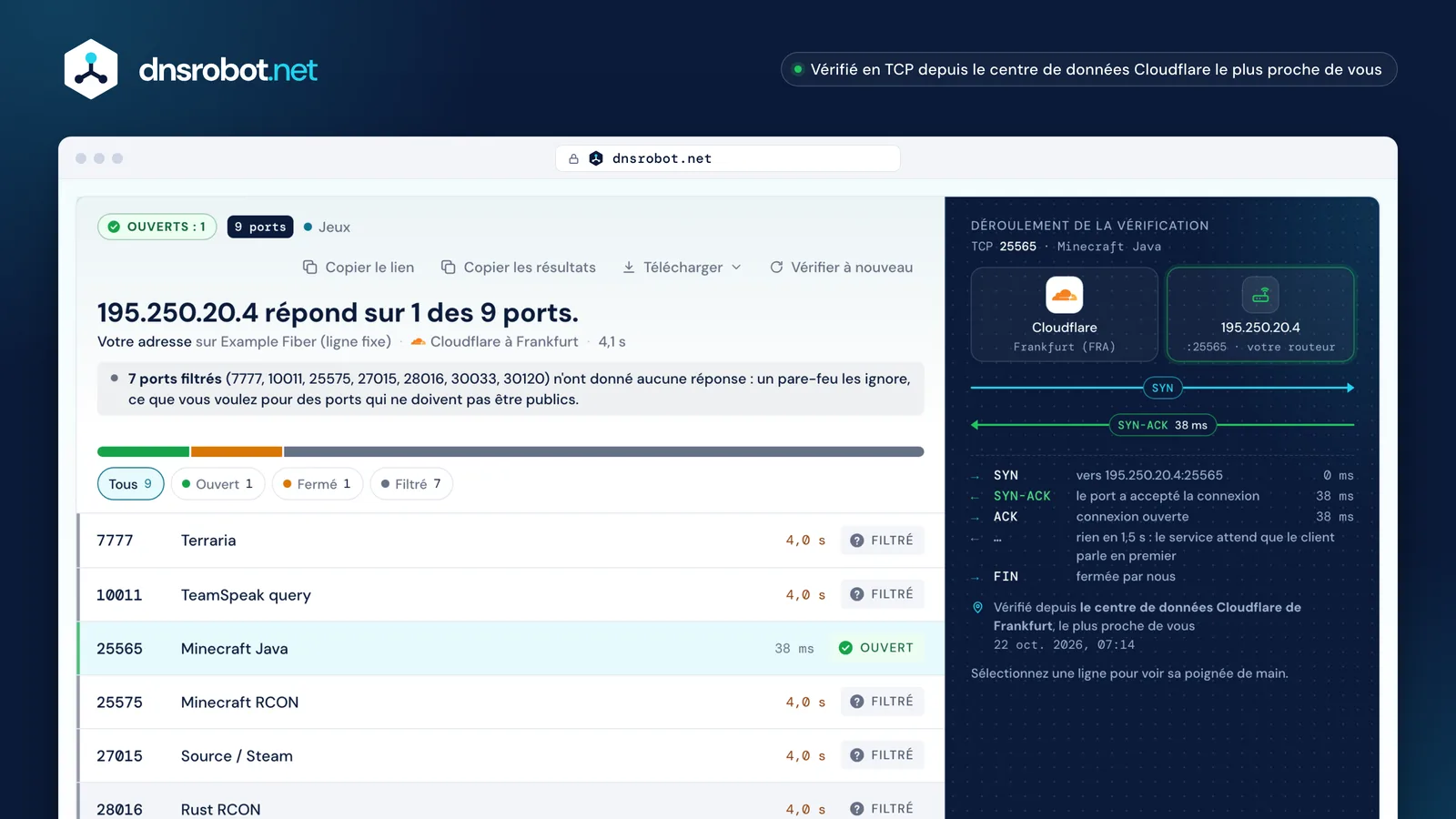Viewport: 1456px width, 819px height.
Task: Click the question icon in Minecraft RCON row
Action: point(856,702)
